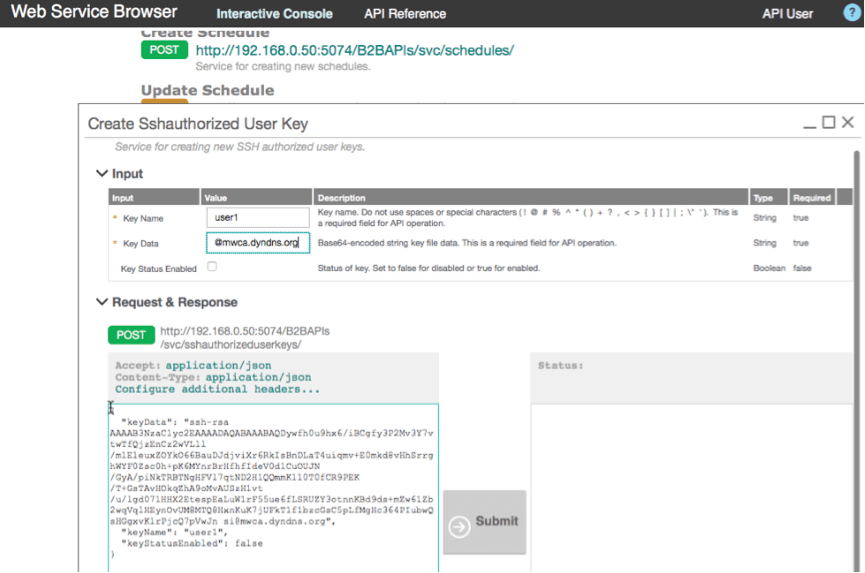Click the POST badge in Request & Response
The height and width of the screenshot is (573, 865).
click(131, 335)
